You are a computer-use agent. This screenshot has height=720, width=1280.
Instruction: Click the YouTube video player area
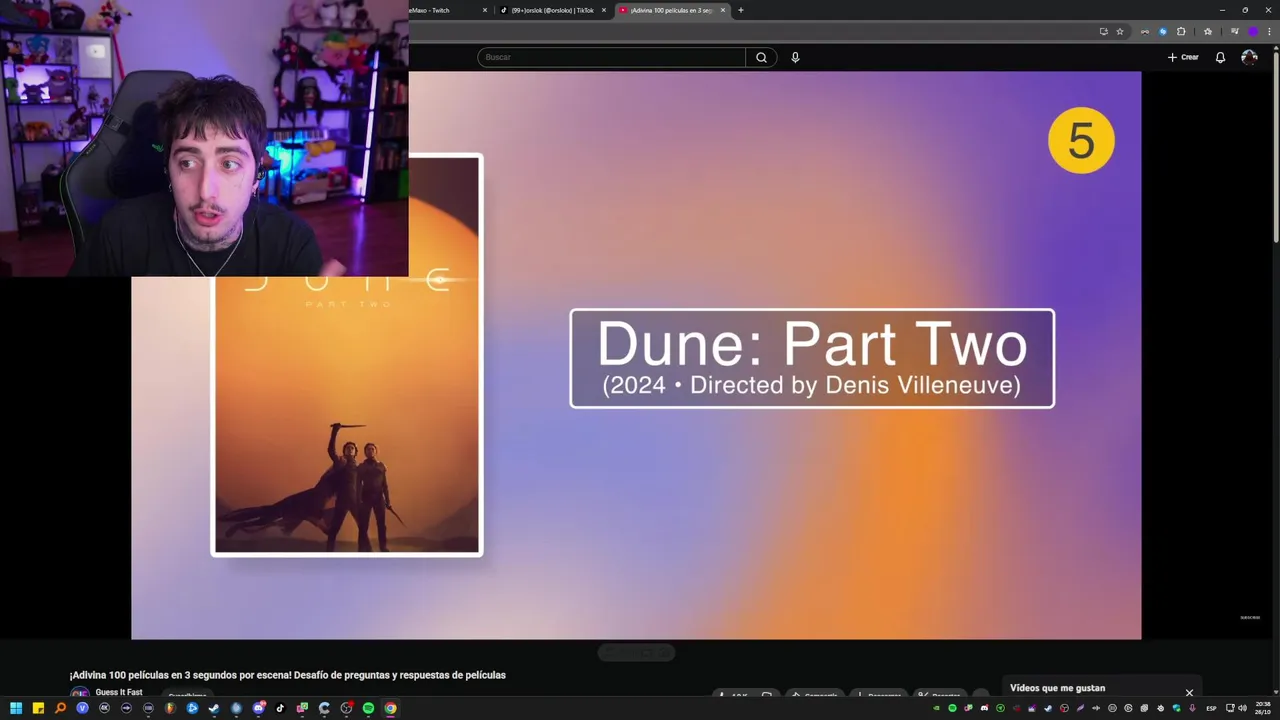click(x=636, y=355)
